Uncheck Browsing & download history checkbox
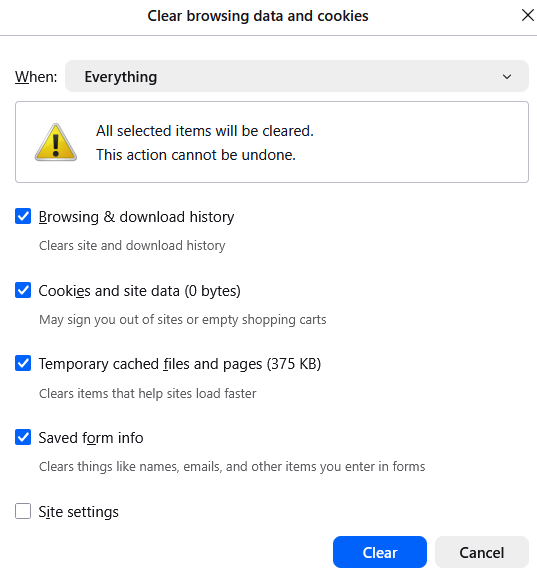537x581 pixels. [x=23, y=216]
